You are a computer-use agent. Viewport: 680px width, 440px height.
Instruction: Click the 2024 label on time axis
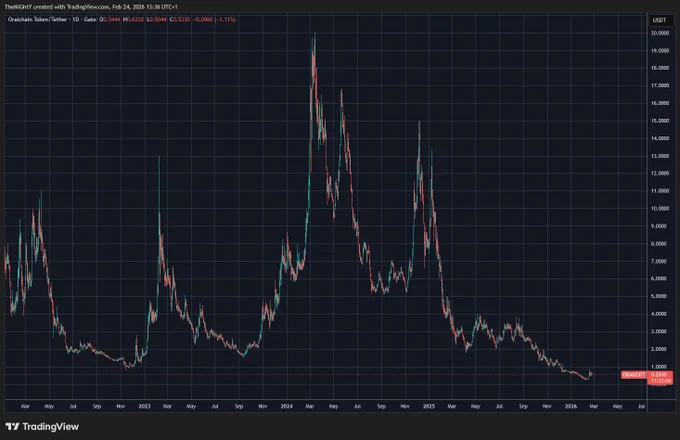point(287,406)
